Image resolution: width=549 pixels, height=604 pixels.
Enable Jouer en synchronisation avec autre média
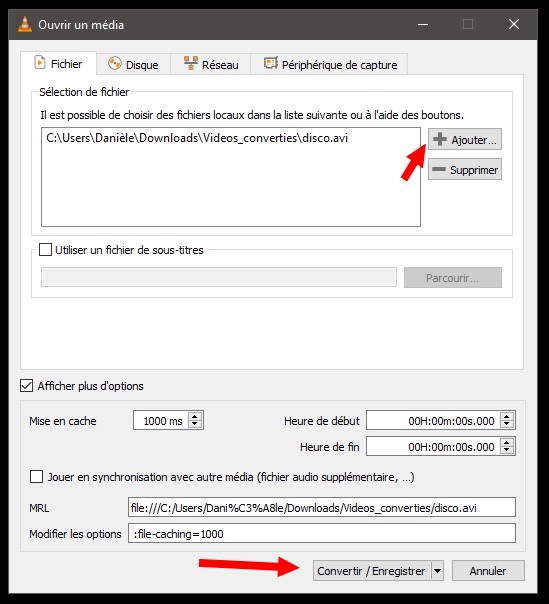[37, 476]
